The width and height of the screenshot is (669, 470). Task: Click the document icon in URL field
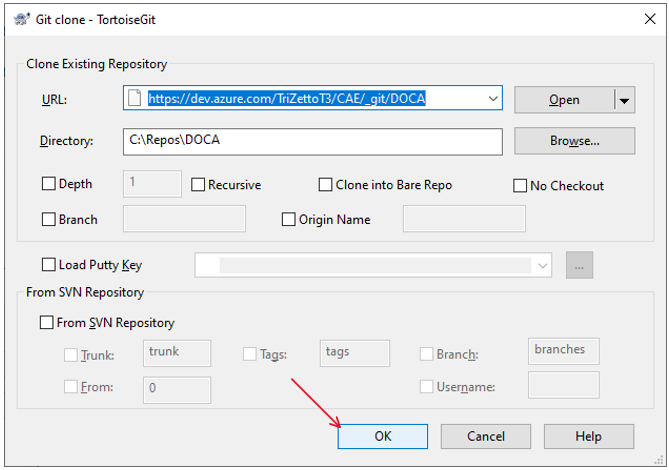coord(136,98)
